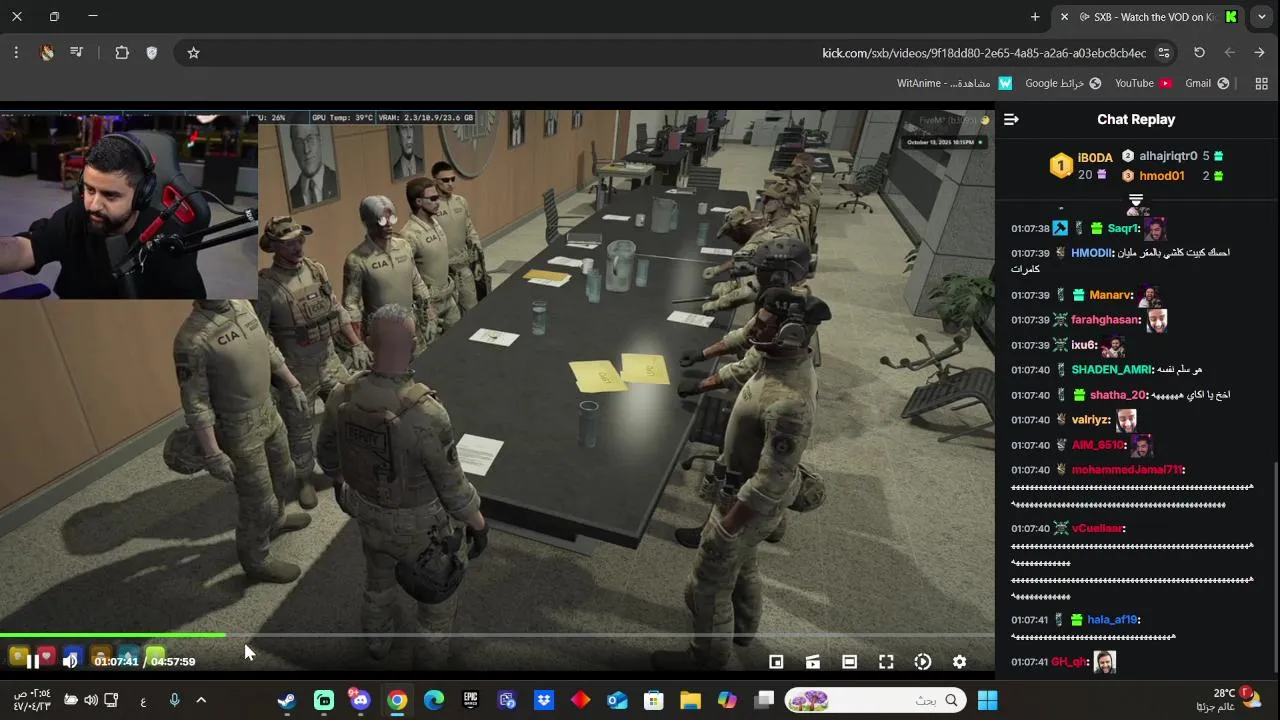Click username hala_af19 in chat
This screenshot has height=720, width=1280.
1112,620
